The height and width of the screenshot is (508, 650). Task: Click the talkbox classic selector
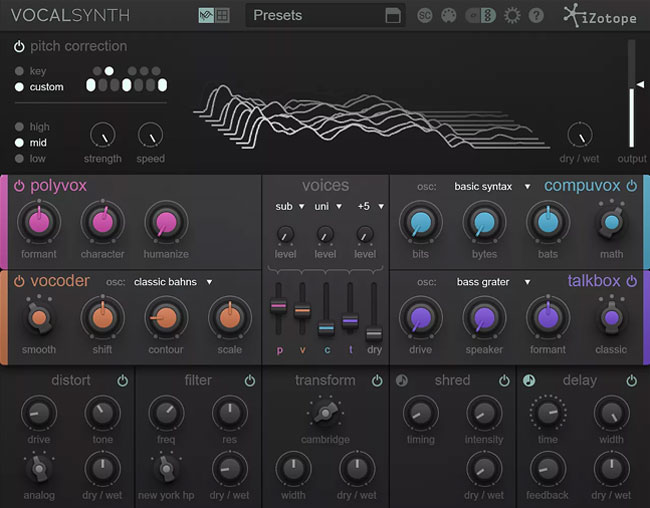[x=611, y=318]
